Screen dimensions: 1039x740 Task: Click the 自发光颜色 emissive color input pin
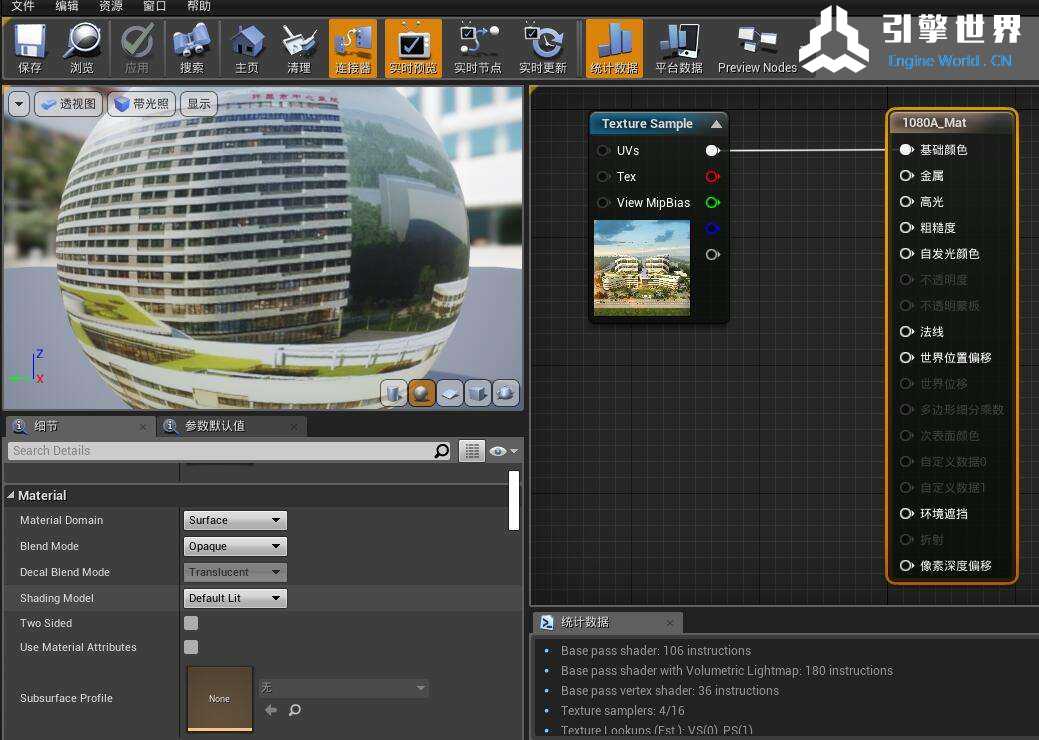906,254
